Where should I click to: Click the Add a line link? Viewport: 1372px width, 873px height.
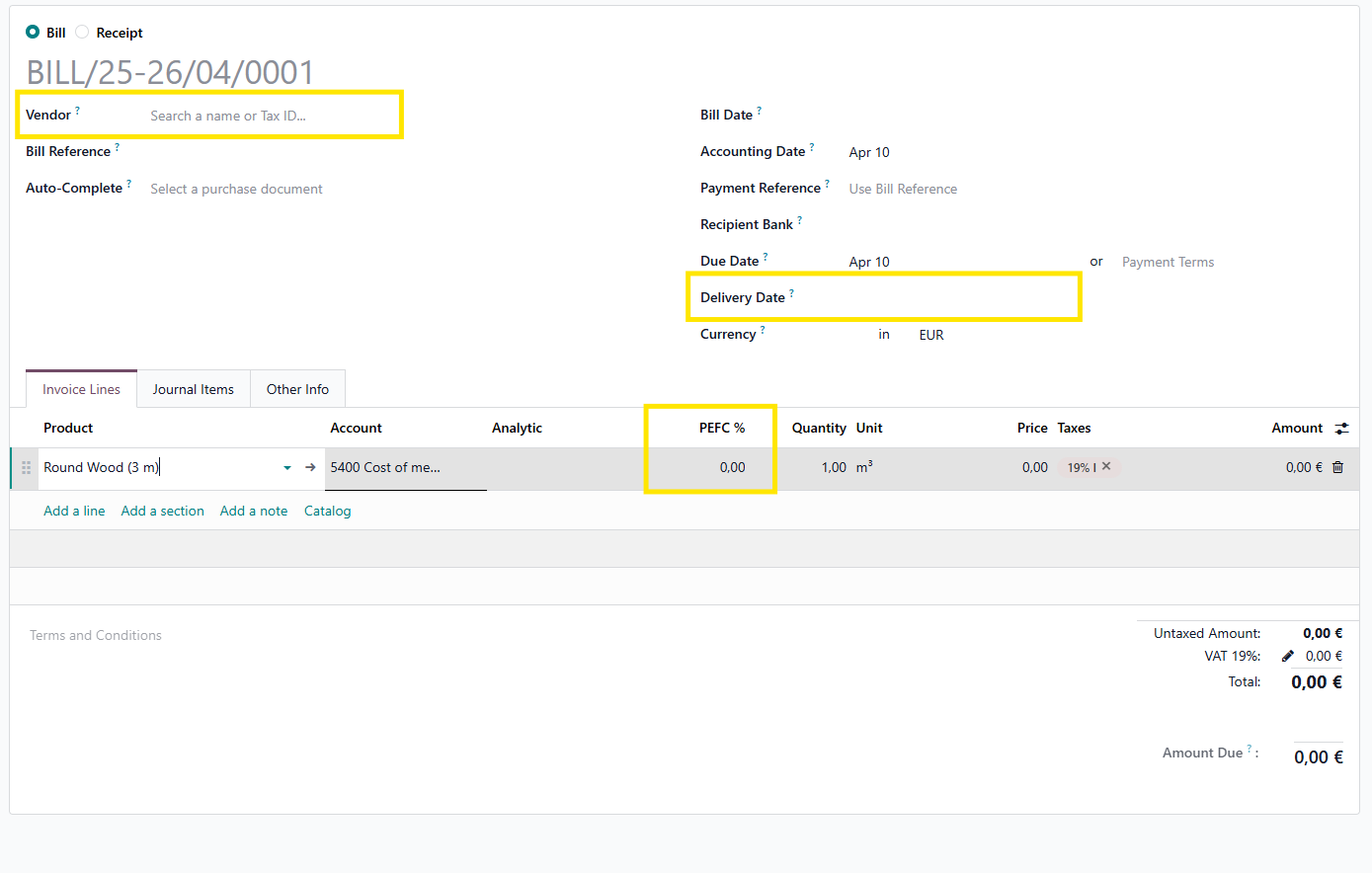tap(74, 511)
